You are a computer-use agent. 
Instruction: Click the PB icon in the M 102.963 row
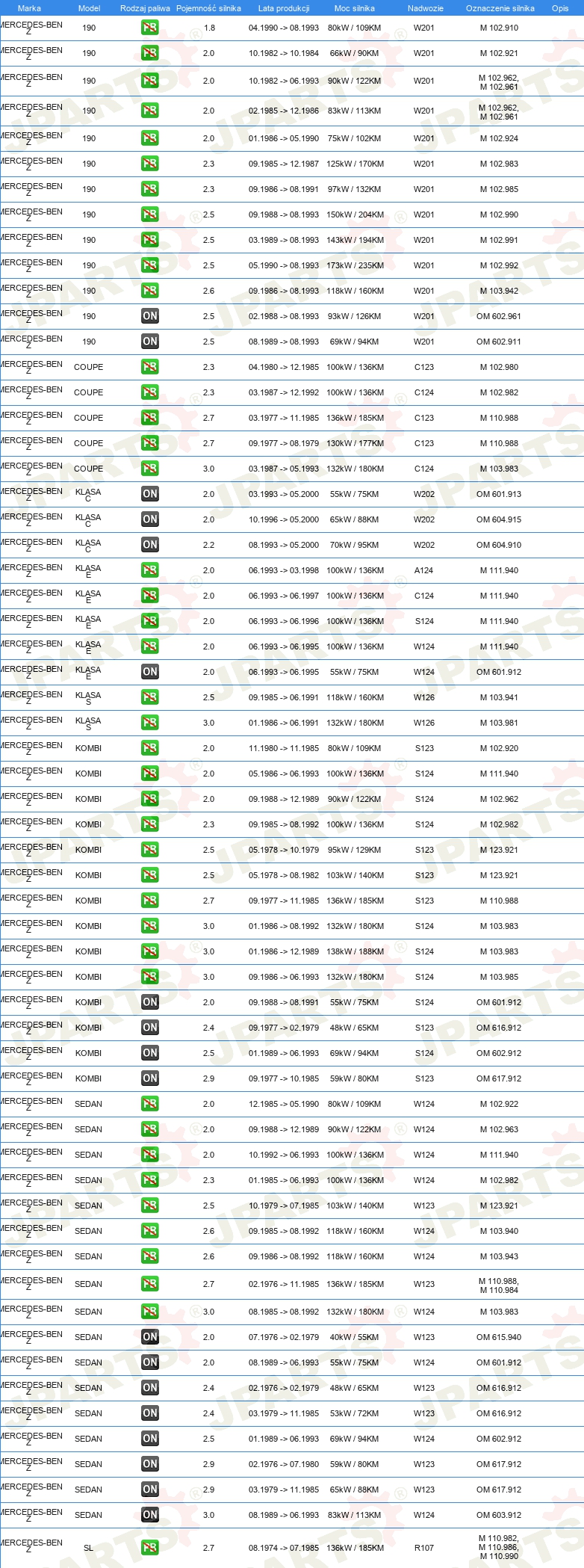150,1129
